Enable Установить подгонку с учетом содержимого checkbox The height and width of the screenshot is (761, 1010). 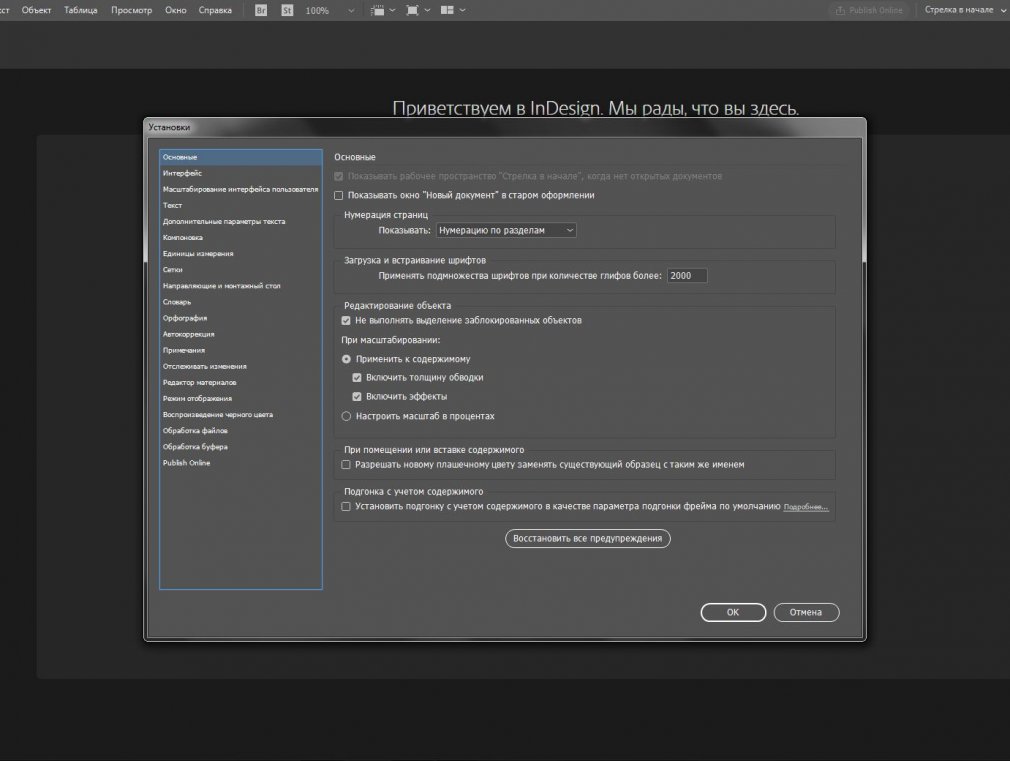(x=346, y=506)
